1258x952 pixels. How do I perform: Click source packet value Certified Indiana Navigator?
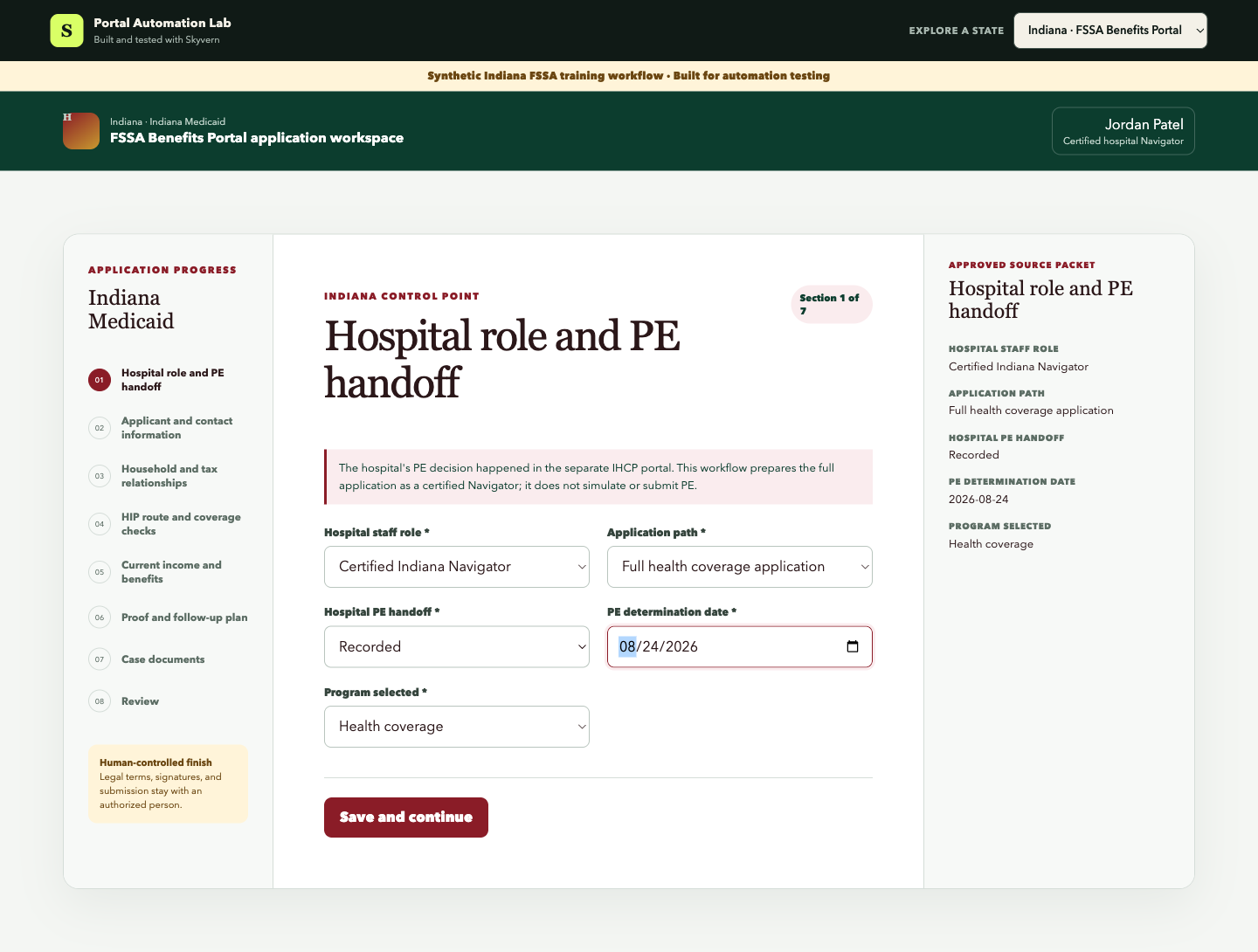click(1019, 367)
